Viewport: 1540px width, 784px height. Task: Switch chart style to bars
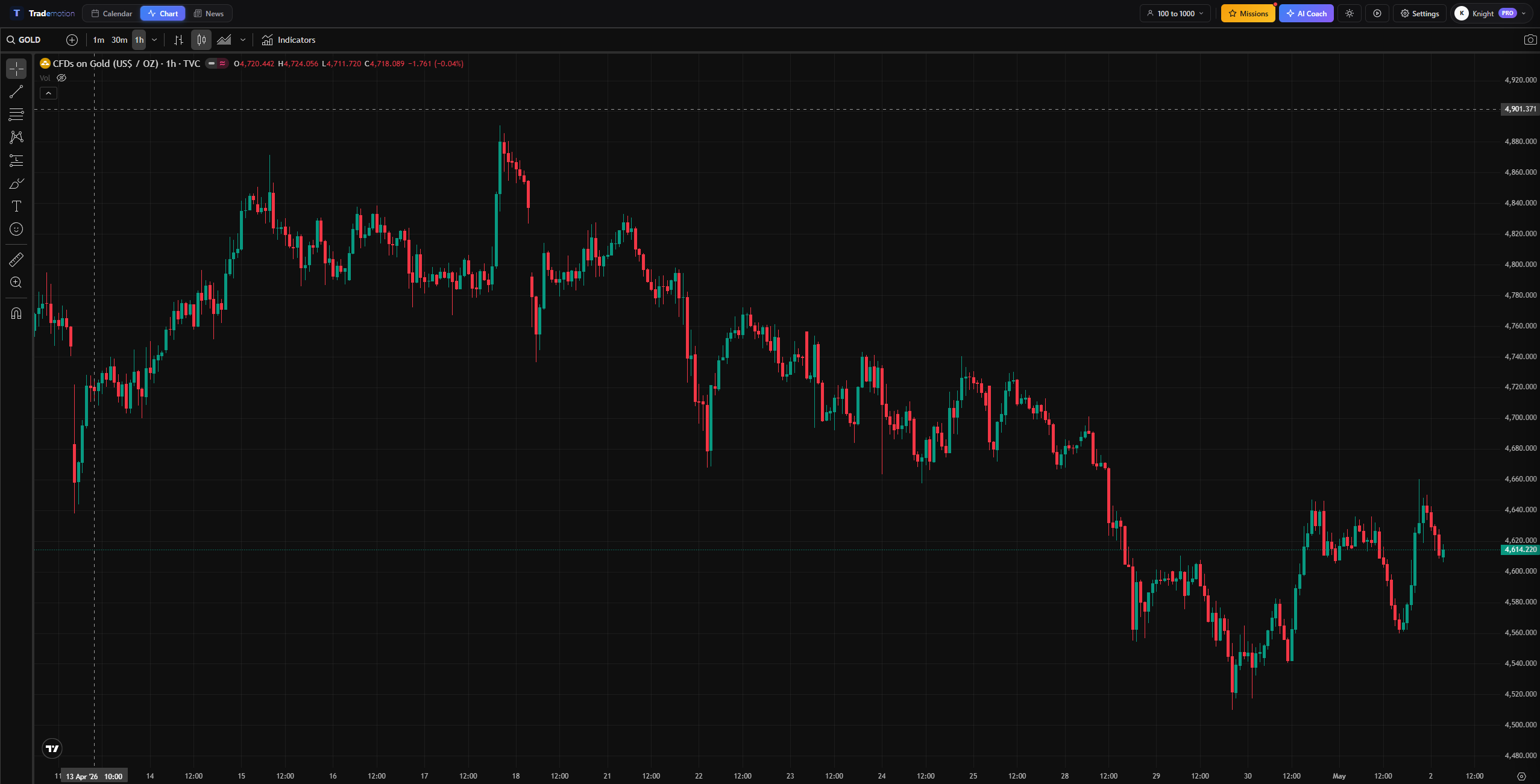(178, 40)
